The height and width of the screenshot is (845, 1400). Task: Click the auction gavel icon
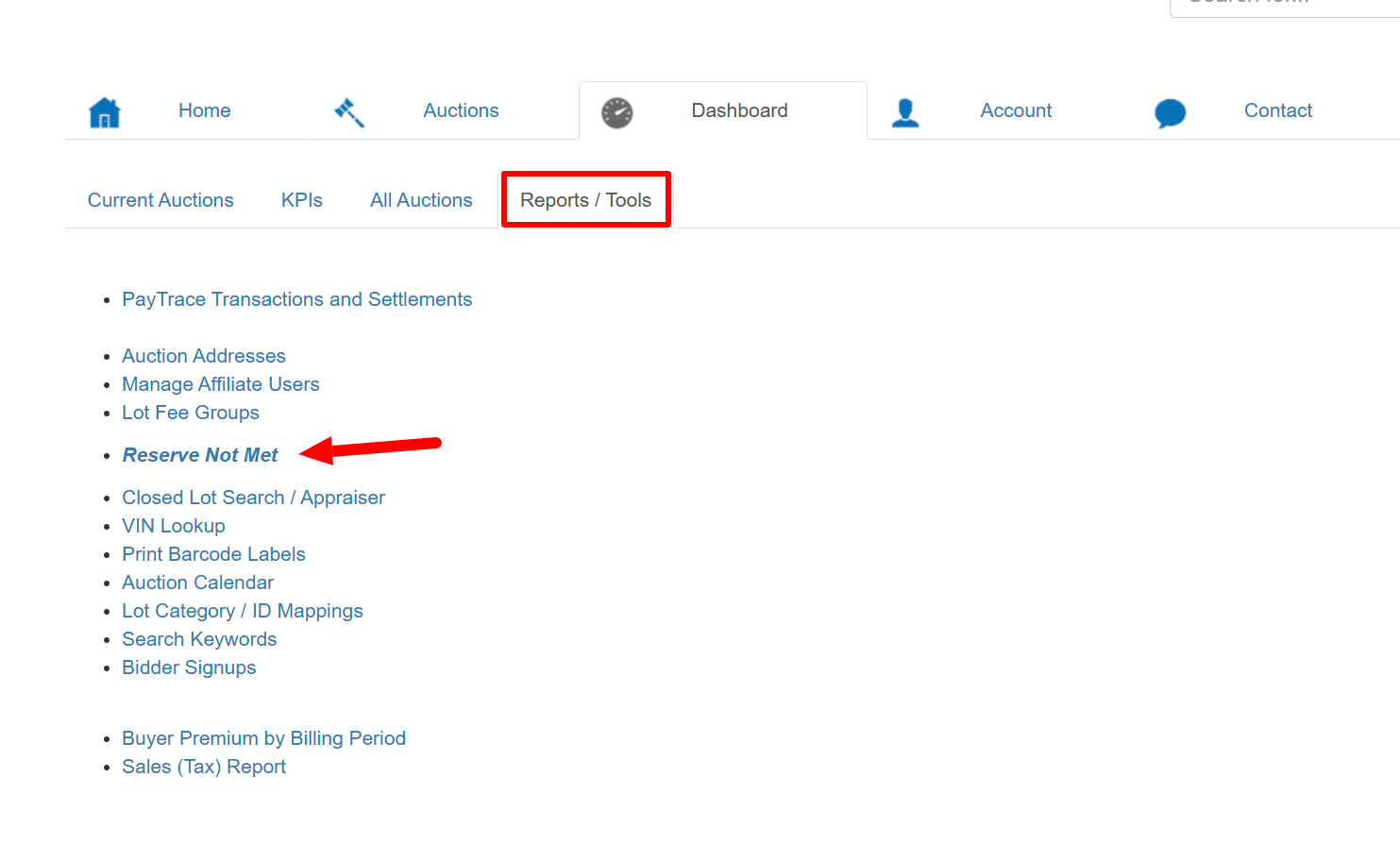[x=349, y=112]
